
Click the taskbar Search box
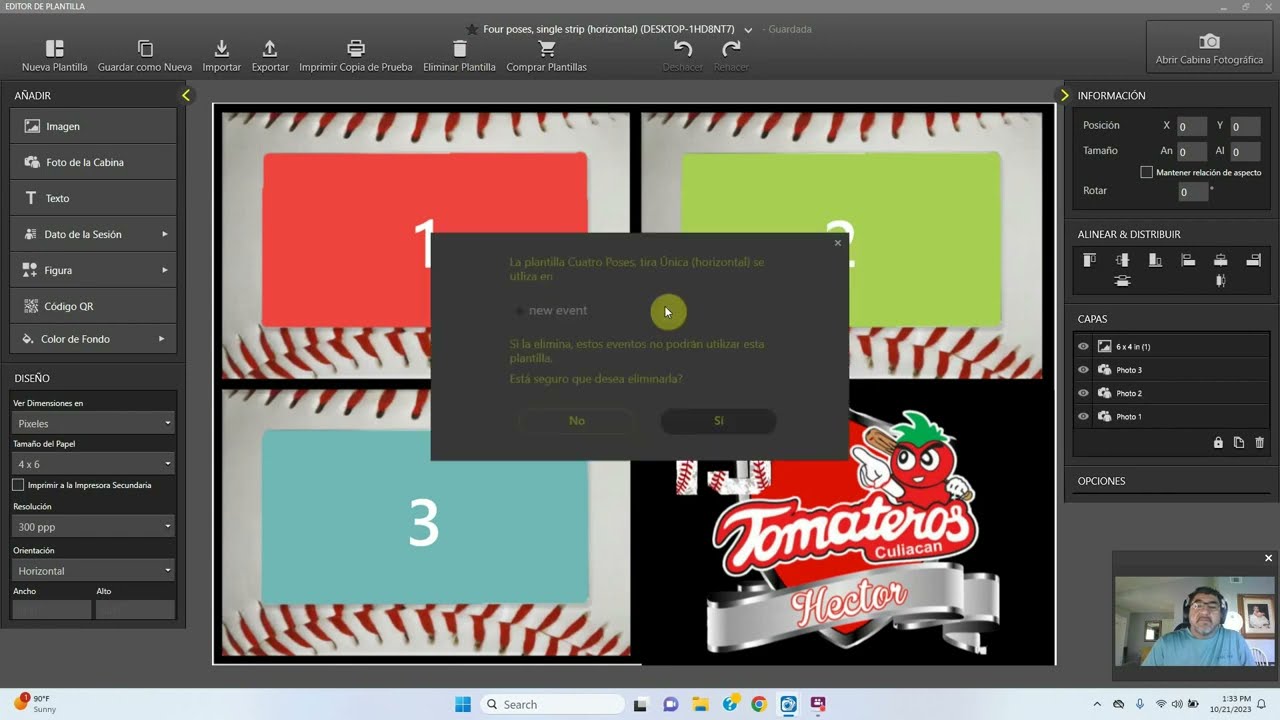click(x=554, y=704)
